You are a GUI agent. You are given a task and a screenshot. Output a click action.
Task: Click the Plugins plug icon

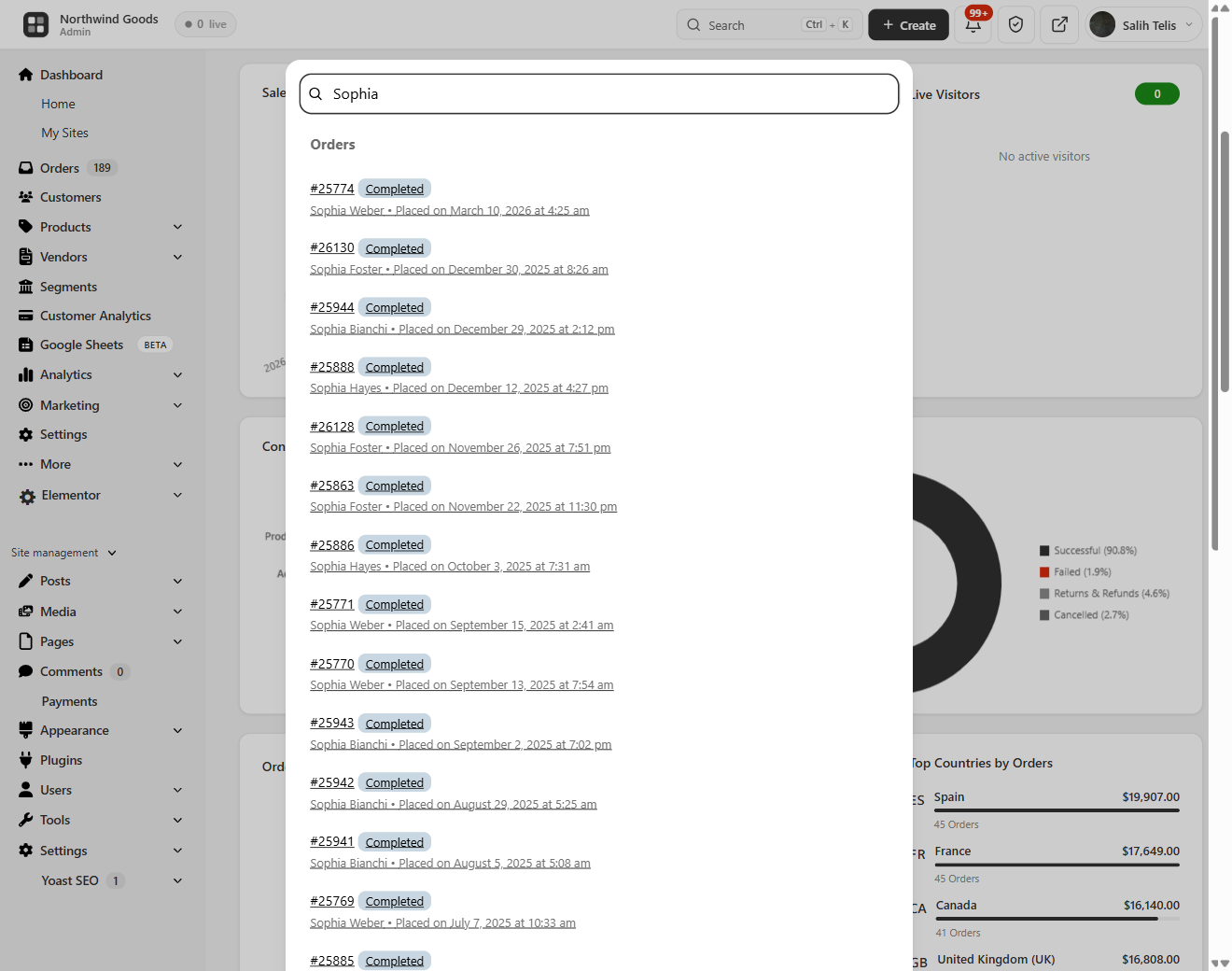(x=26, y=760)
